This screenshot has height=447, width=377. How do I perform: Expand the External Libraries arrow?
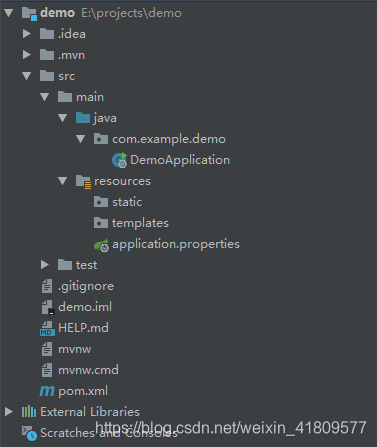point(9,412)
